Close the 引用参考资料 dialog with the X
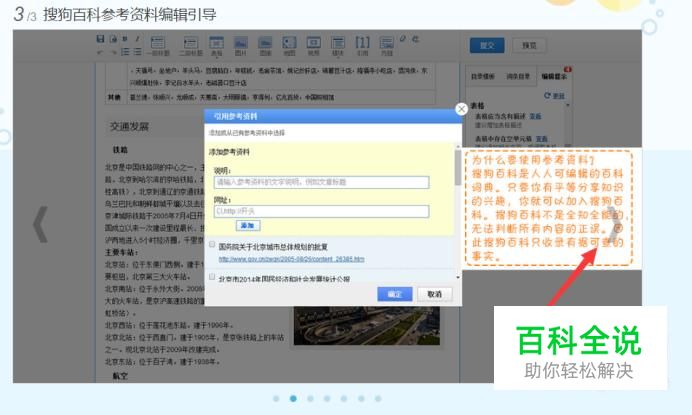692x415 pixels. pyautogui.click(x=461, y=109)
